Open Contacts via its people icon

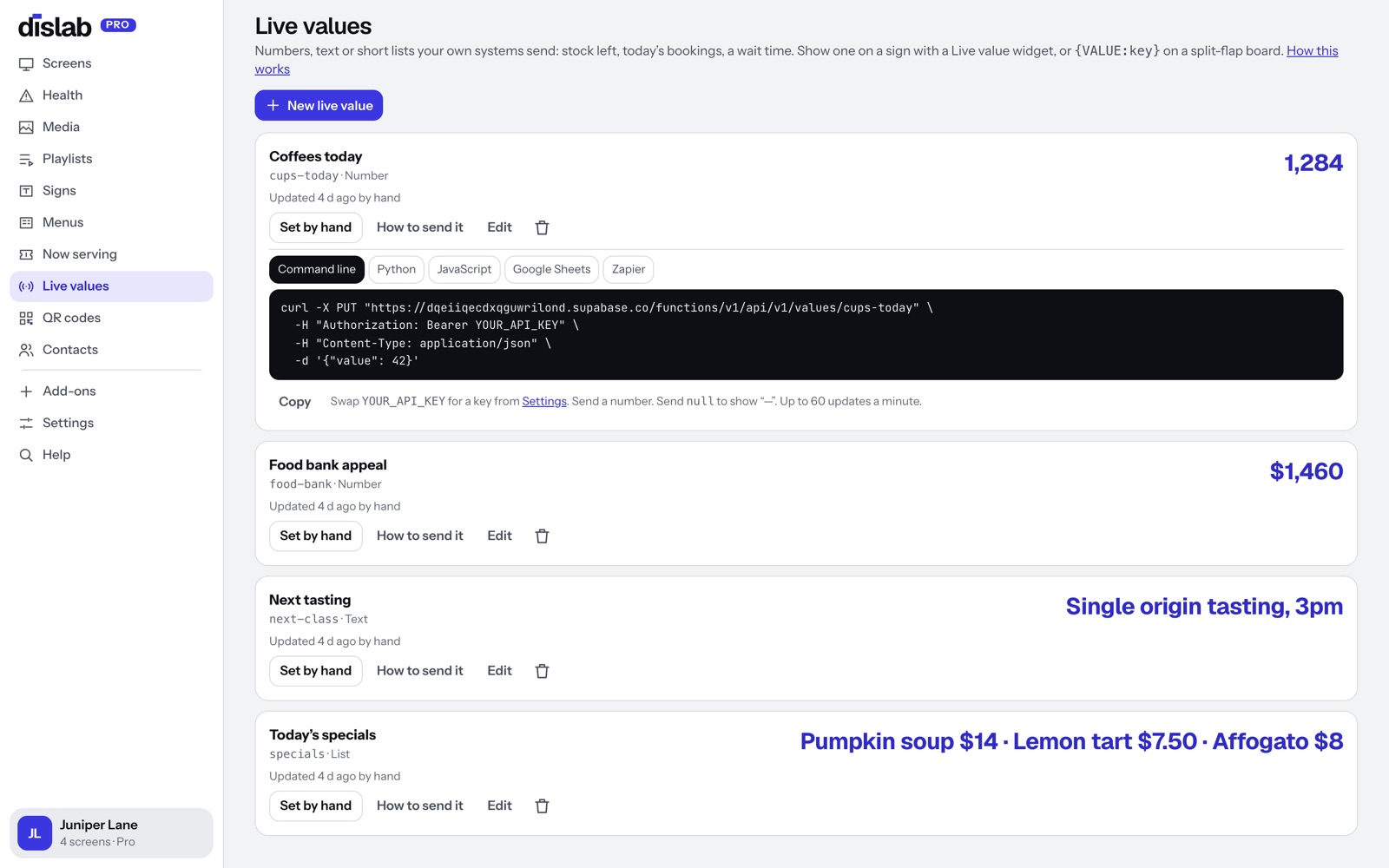click(26, 351)
